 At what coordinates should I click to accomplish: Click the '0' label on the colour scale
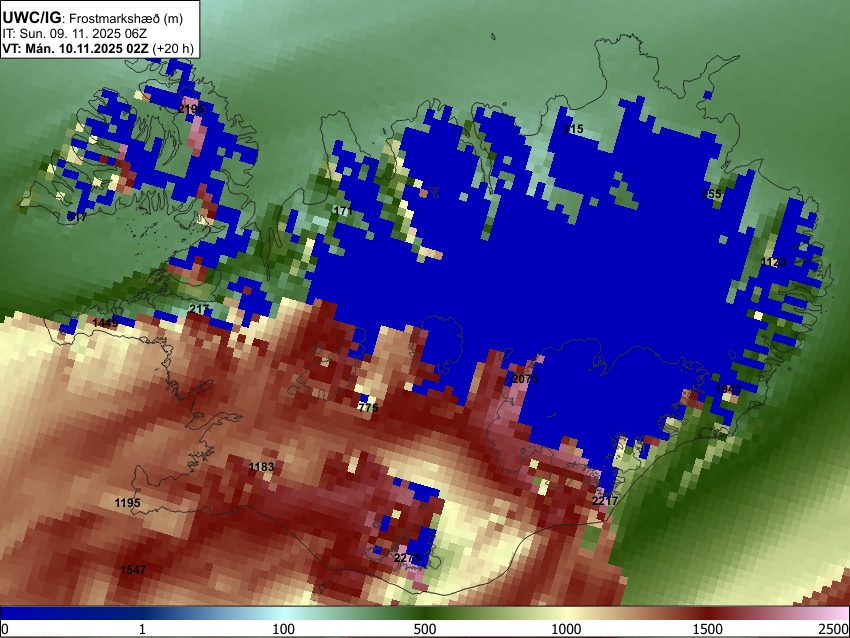(5, 629)
